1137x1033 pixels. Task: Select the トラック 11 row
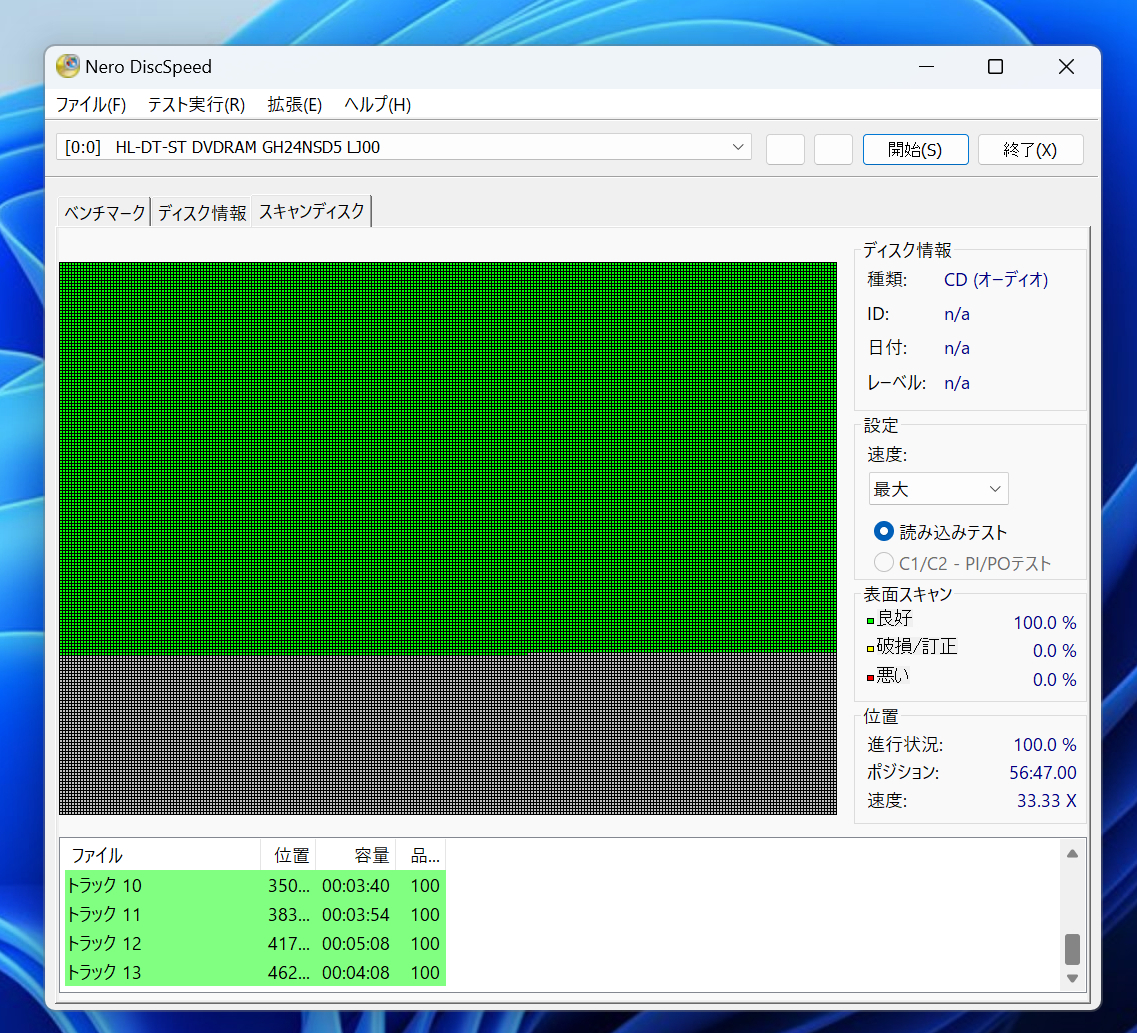click(255, 914)
